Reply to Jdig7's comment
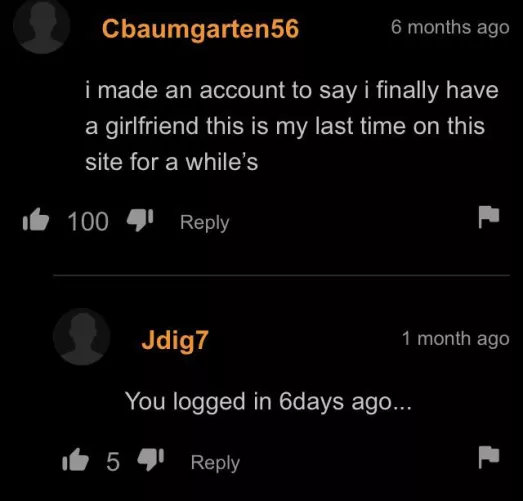523x501 pixels. click(x=215, y=463)
